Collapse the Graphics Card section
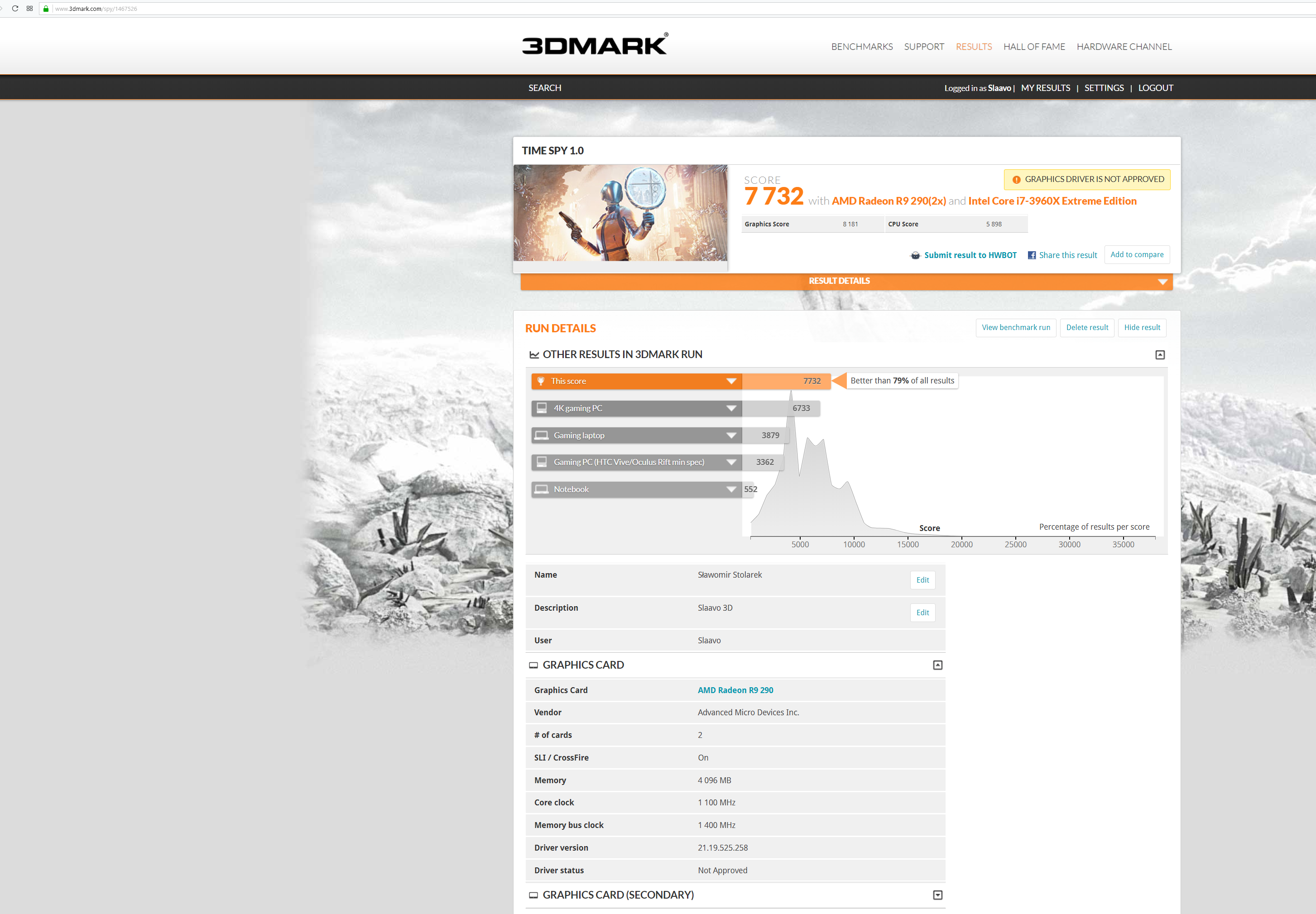This screenshot has width=1316, height=914. tap(938, 665)
